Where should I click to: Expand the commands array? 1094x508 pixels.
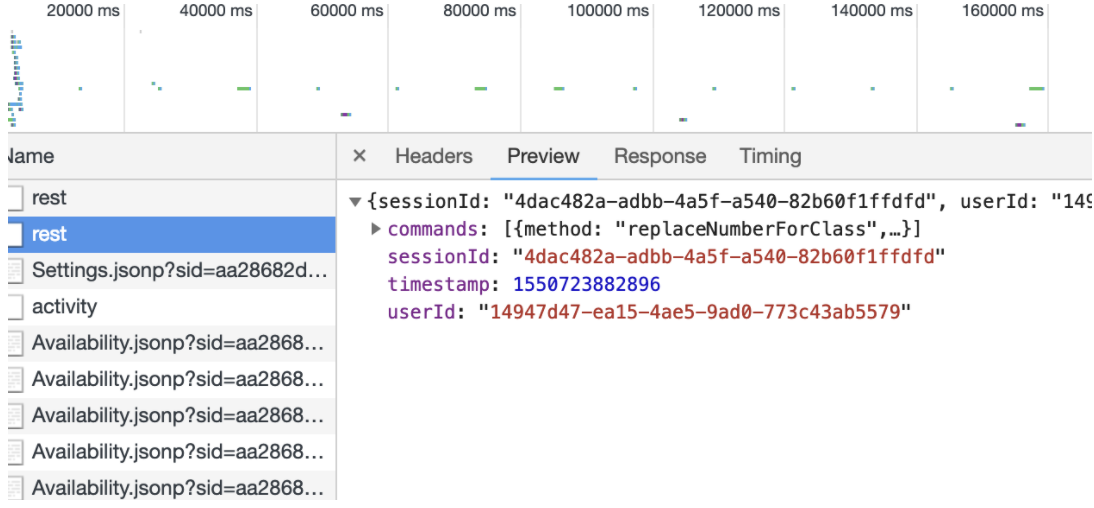pyautogui.click(x=376, y=229)
